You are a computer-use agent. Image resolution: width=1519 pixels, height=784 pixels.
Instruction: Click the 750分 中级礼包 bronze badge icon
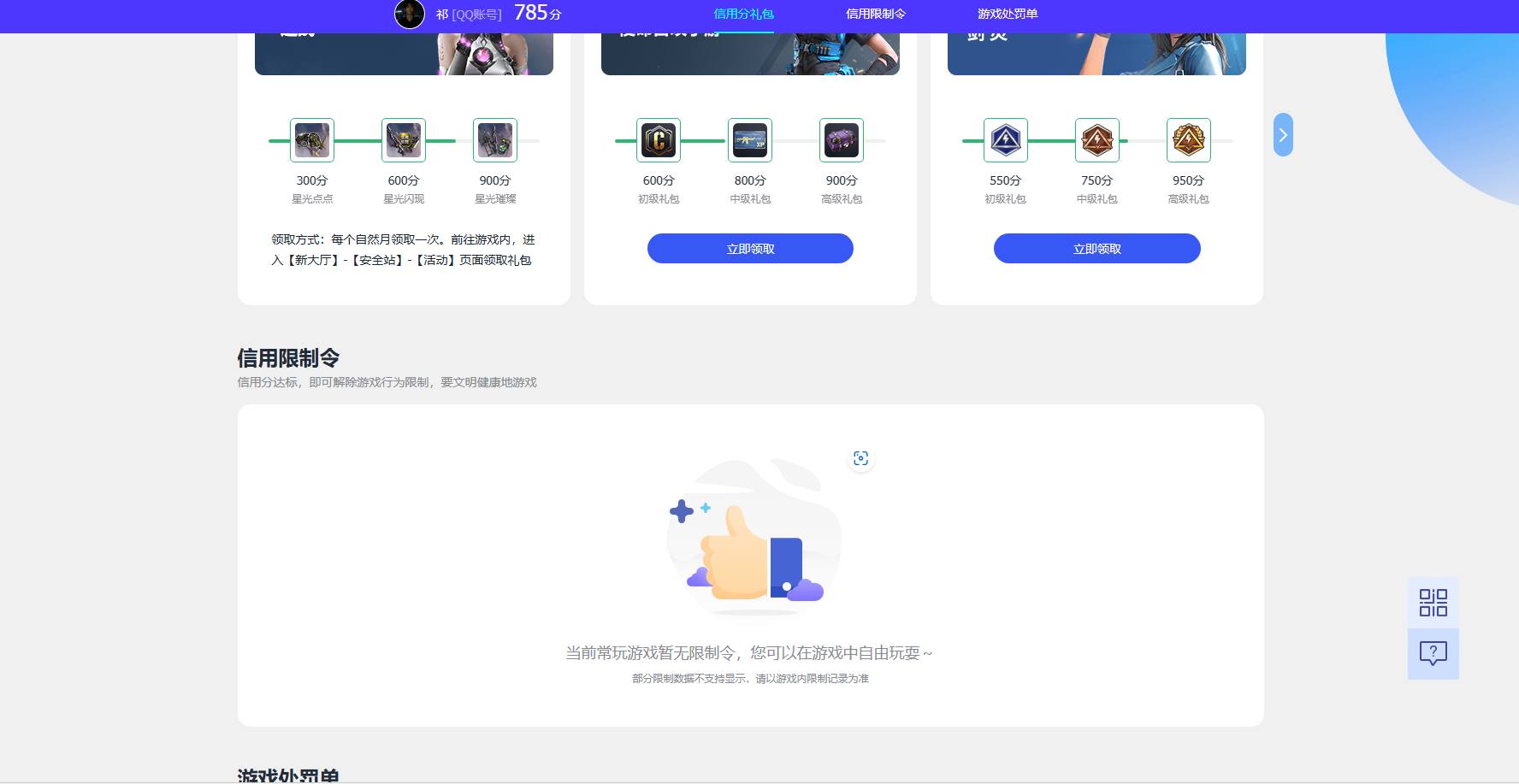pyautogui.click(x=1097, y=140)
